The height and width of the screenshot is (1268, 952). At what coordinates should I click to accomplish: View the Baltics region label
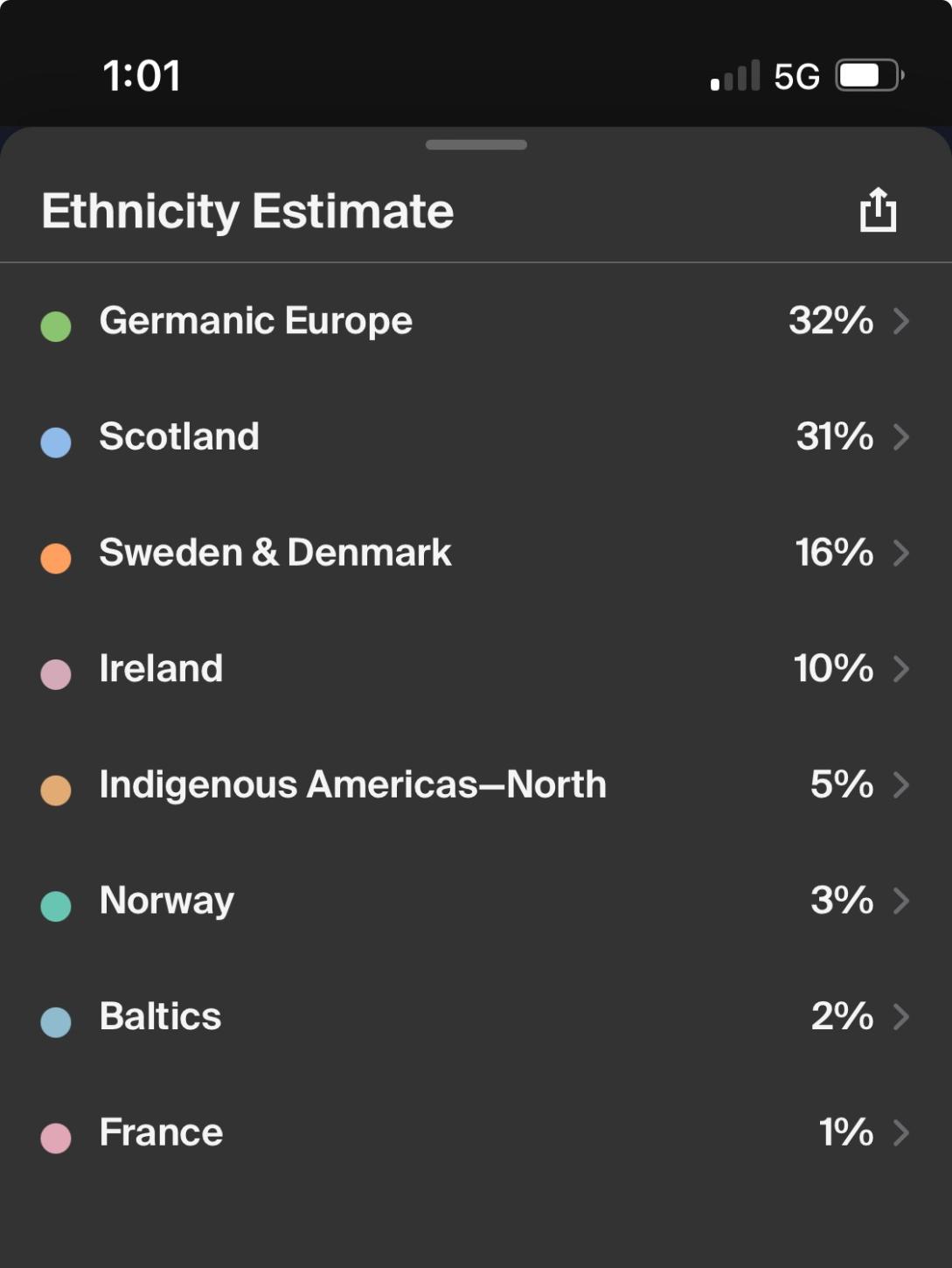(x=160, y=1016)
